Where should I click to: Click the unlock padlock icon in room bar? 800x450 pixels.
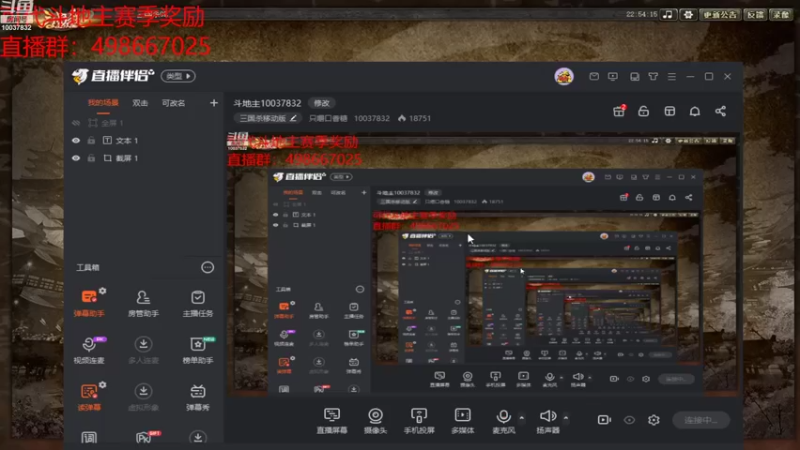point(643,111)
